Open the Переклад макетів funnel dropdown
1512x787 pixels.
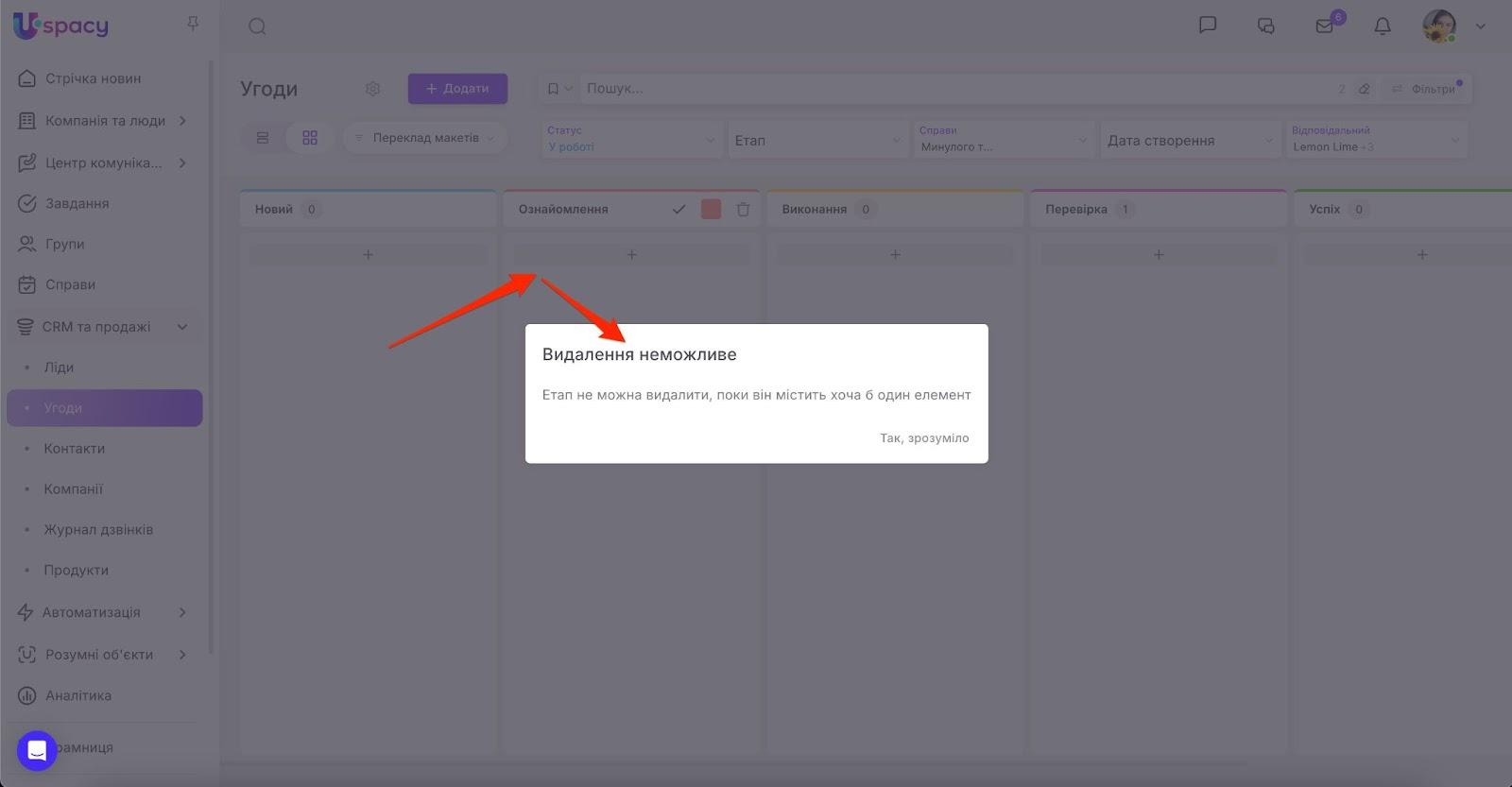[x=425, y=138]
